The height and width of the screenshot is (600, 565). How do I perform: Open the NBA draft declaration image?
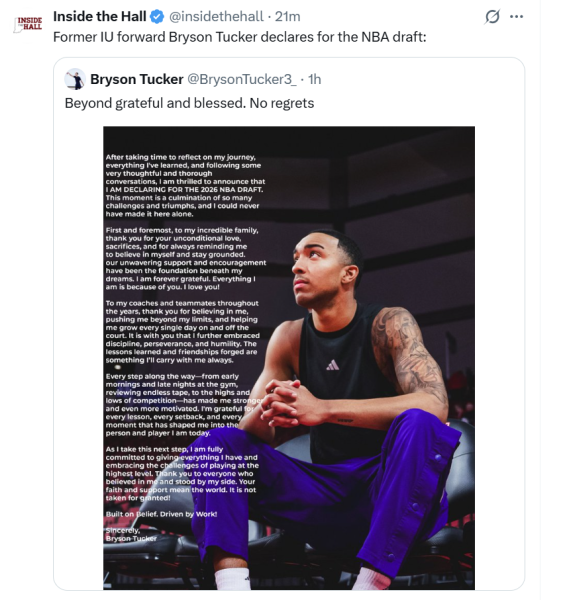click(x=289, y=358)
